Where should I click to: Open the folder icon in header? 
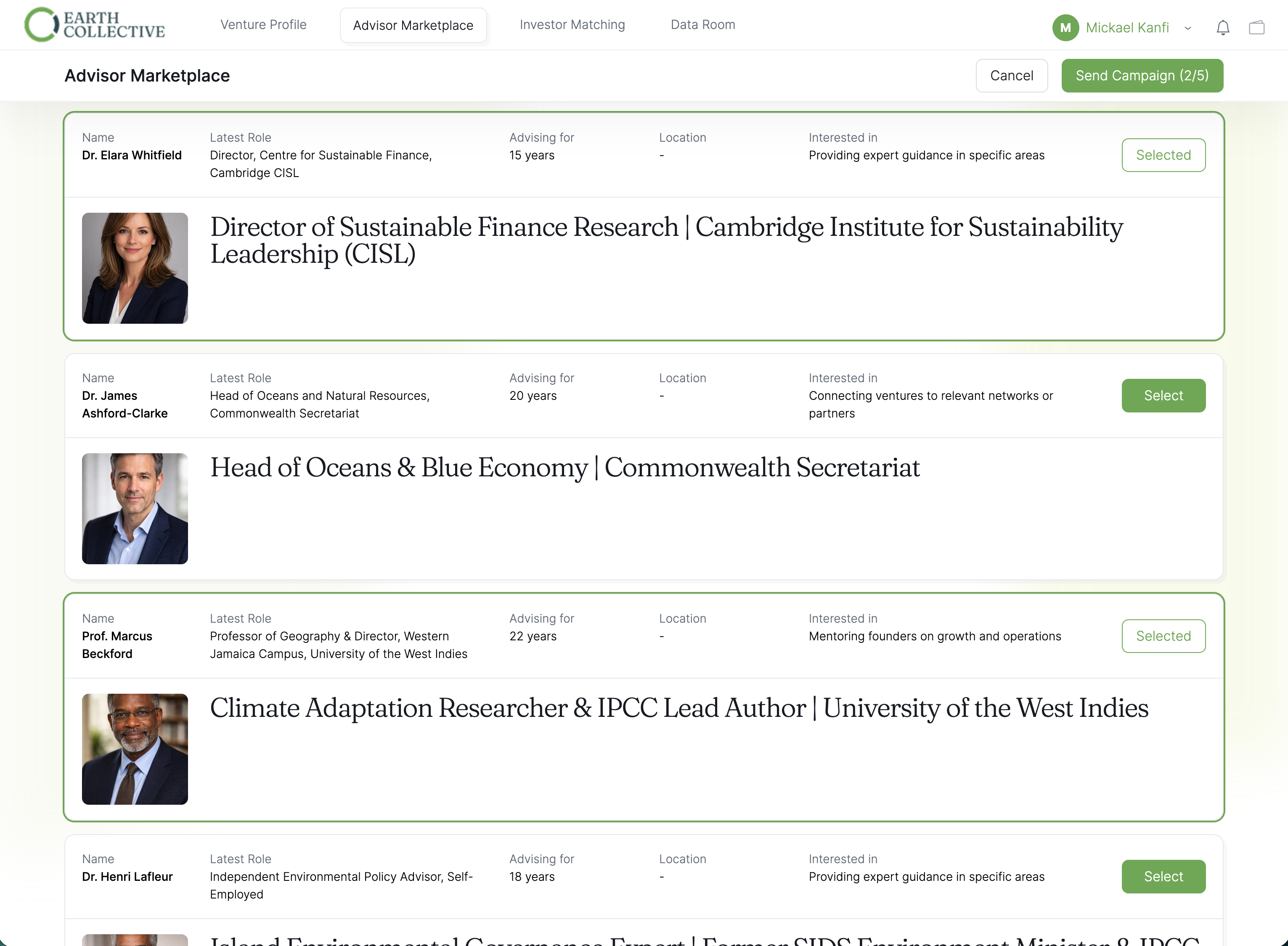[1256, 27]
